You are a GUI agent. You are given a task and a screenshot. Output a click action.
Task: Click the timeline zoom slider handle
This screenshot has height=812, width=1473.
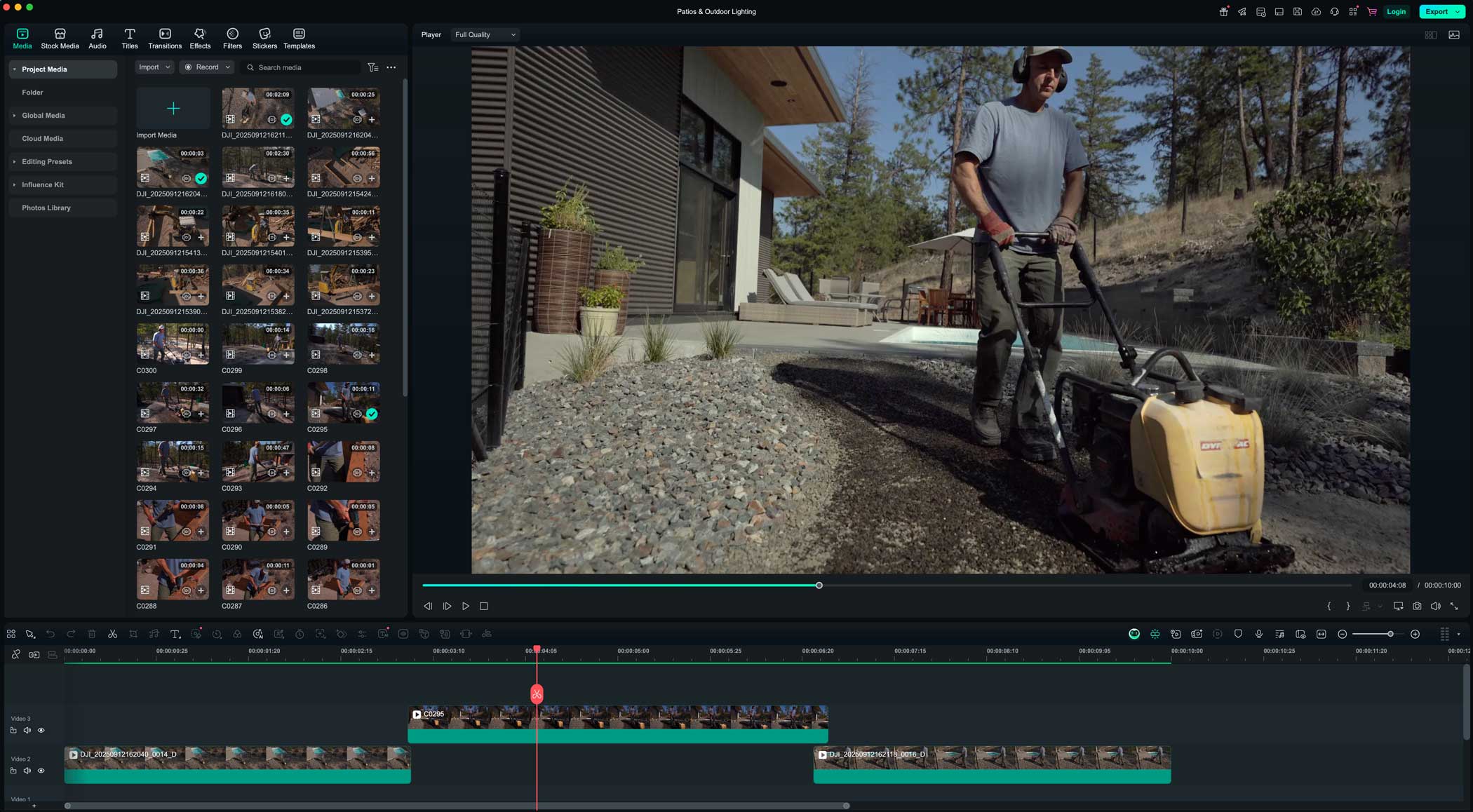(x=1390, y=634)
